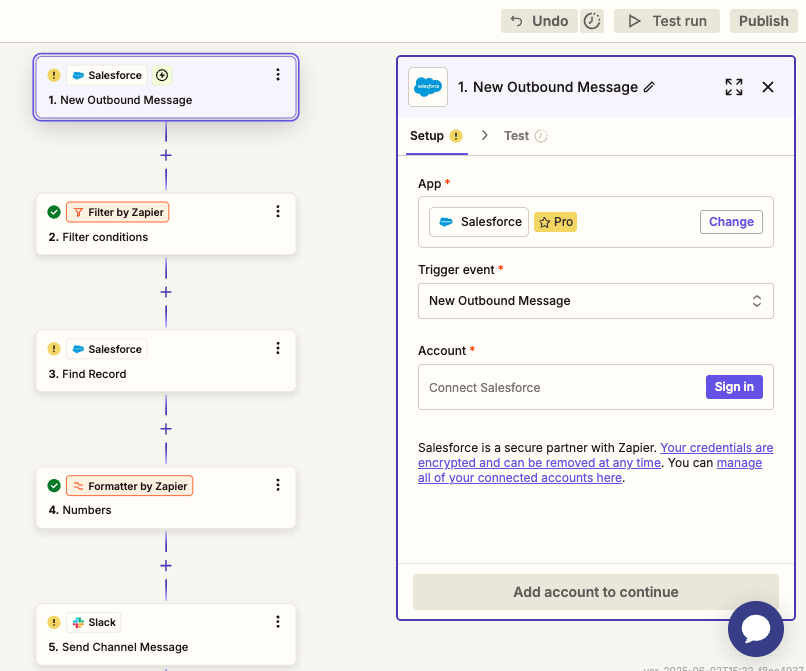Screen dimensions: 806x671
Task: Open version history clock icon
Action: point(592,21)
